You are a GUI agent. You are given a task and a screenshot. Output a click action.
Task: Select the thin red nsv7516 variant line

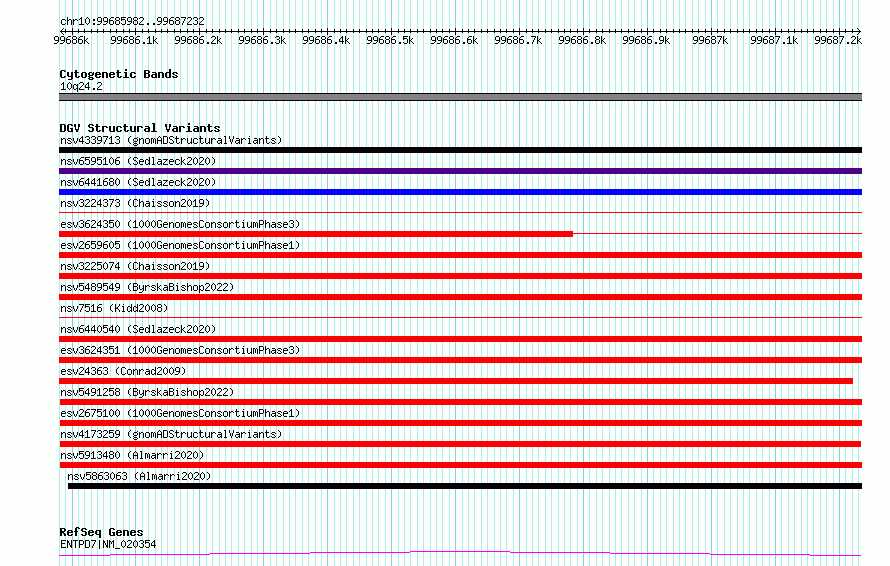[460, 318]
